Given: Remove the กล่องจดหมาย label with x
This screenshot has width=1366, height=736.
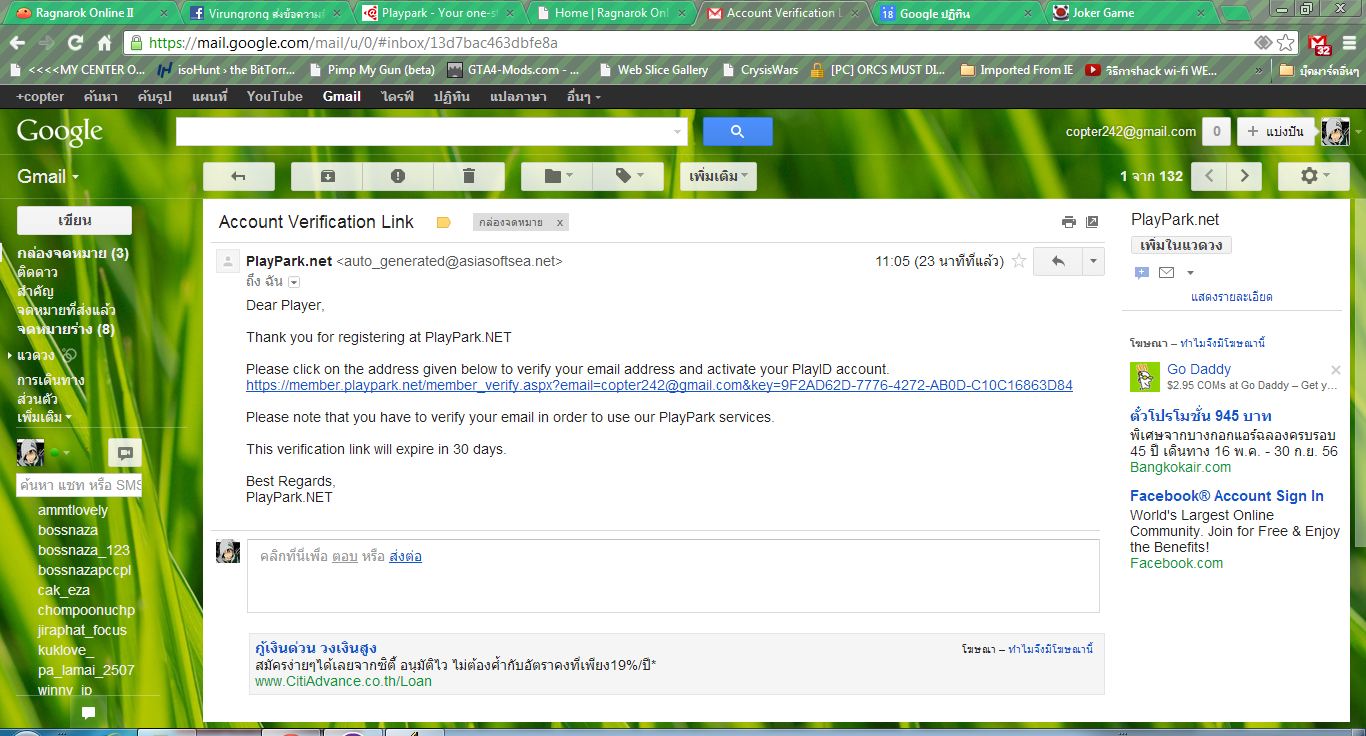Looking at the screenshot, I should (560, 223).
